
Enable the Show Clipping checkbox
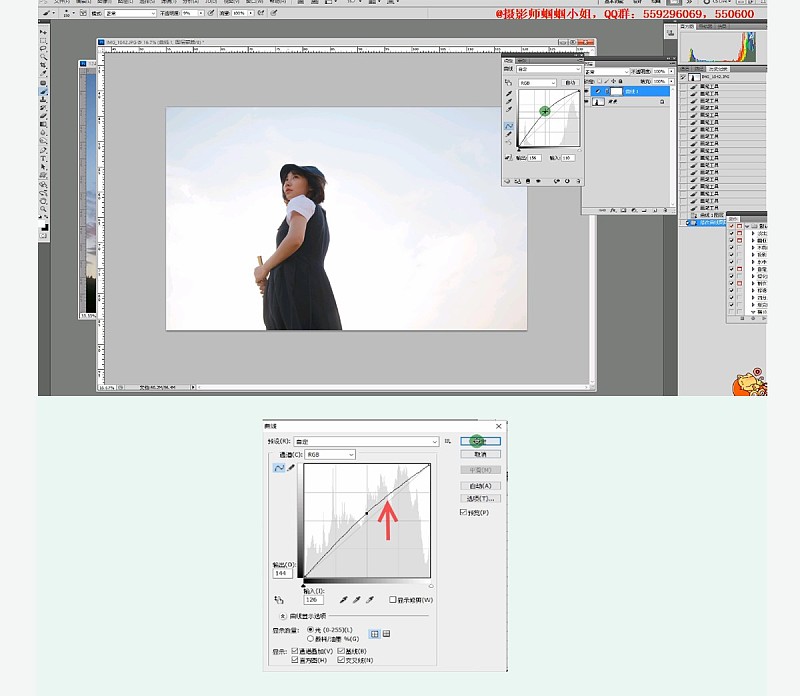click(x=392, y=600)
